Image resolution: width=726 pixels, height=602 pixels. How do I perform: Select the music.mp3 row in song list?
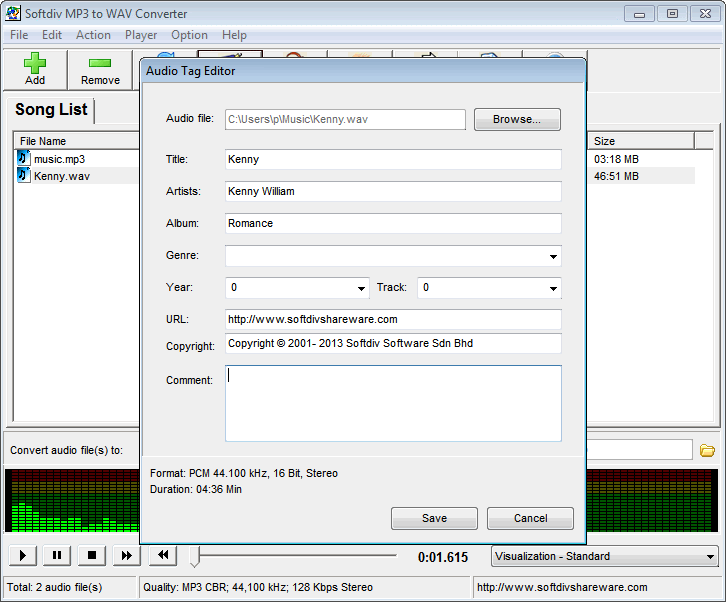(x=77, y=159)
